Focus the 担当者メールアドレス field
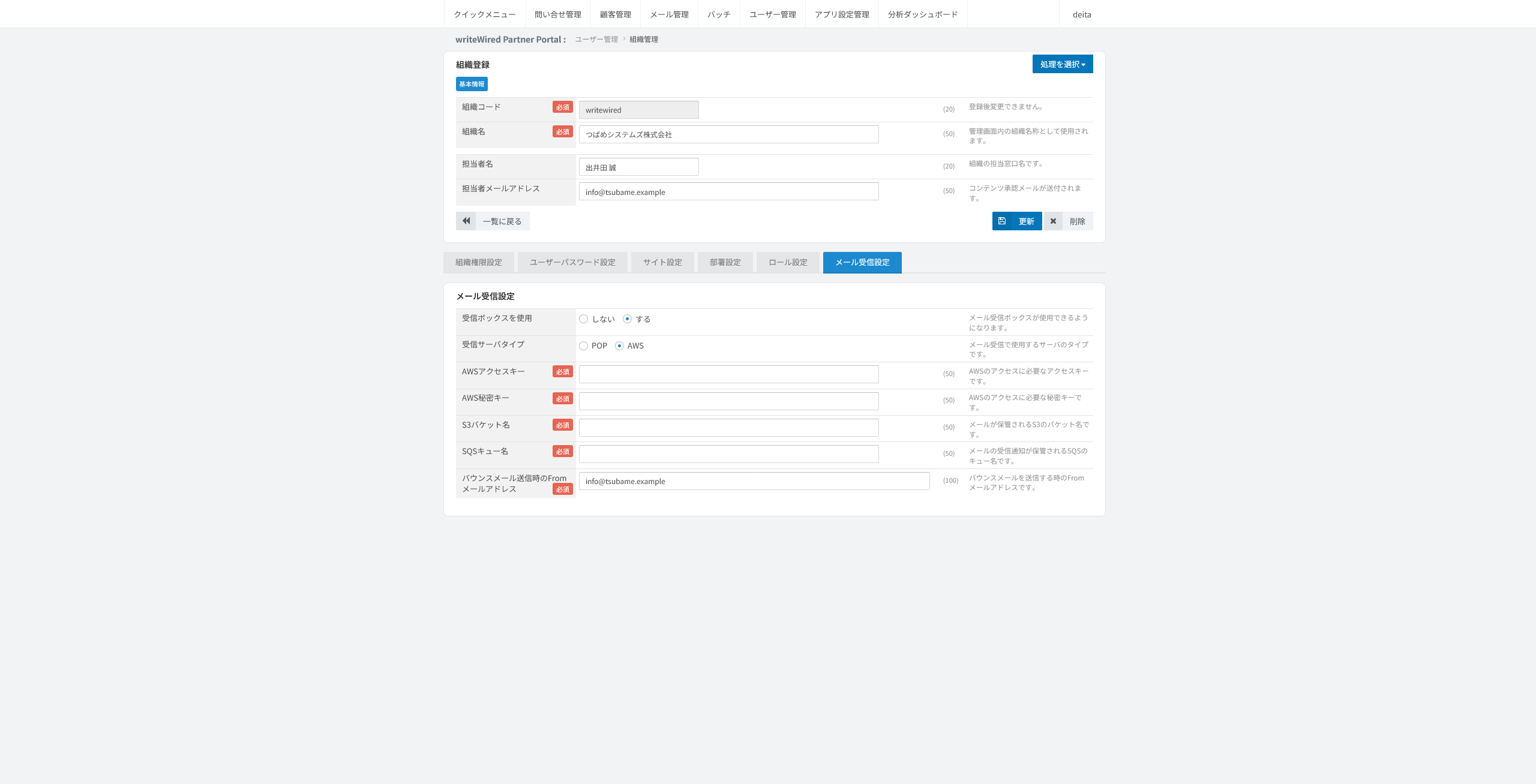 tap(729, 191)
